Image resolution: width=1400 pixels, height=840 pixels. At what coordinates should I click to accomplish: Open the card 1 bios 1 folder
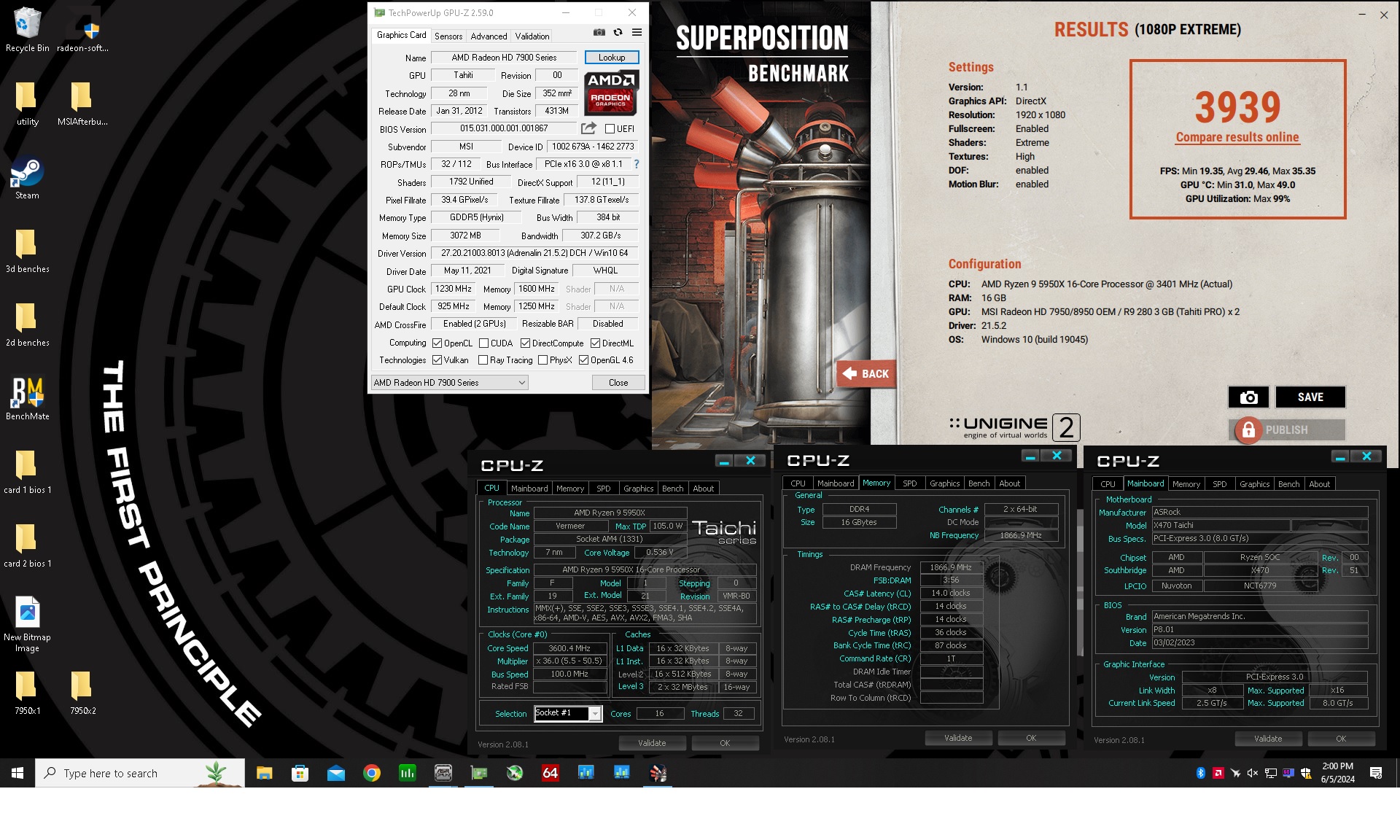[x=27, y=471]
